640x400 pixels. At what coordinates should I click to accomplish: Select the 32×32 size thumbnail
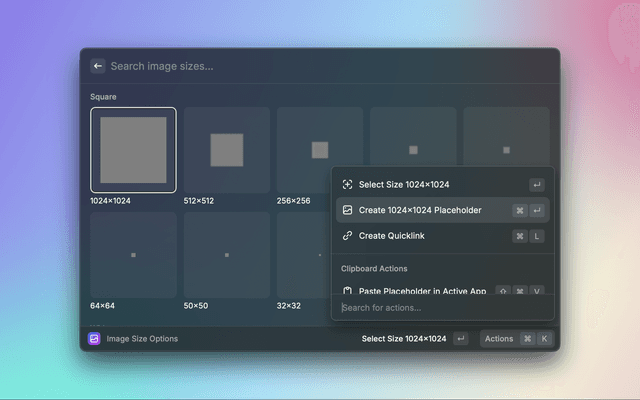coord(302,255)
